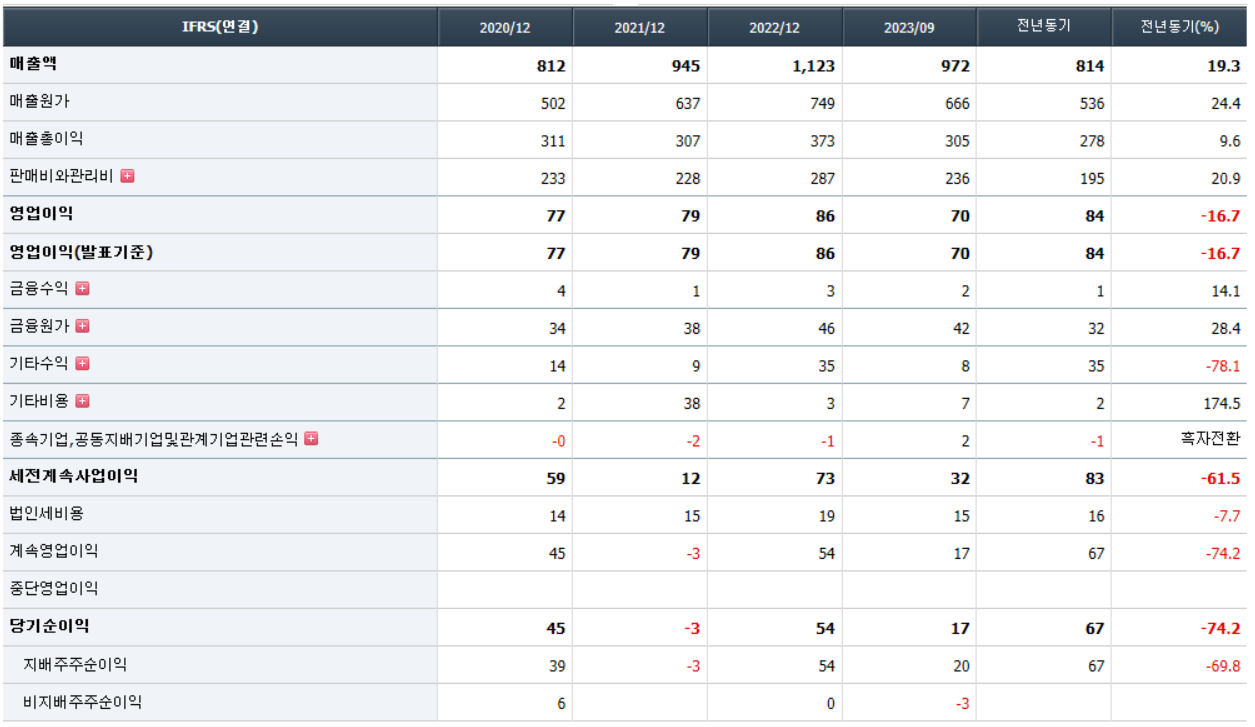Click 매출액 value 1,123 for 2022/12
This screenshot has height=727, width=1255.
(812, 66)
